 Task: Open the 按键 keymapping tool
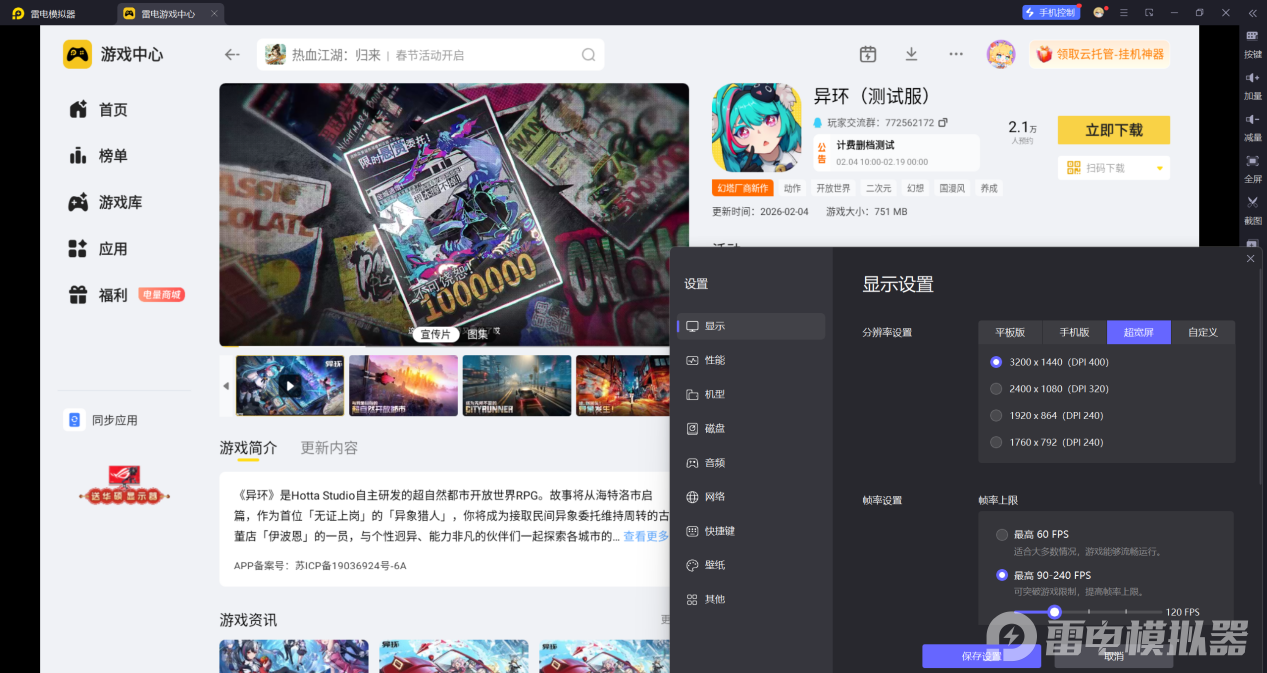(x=1252, y=44)
